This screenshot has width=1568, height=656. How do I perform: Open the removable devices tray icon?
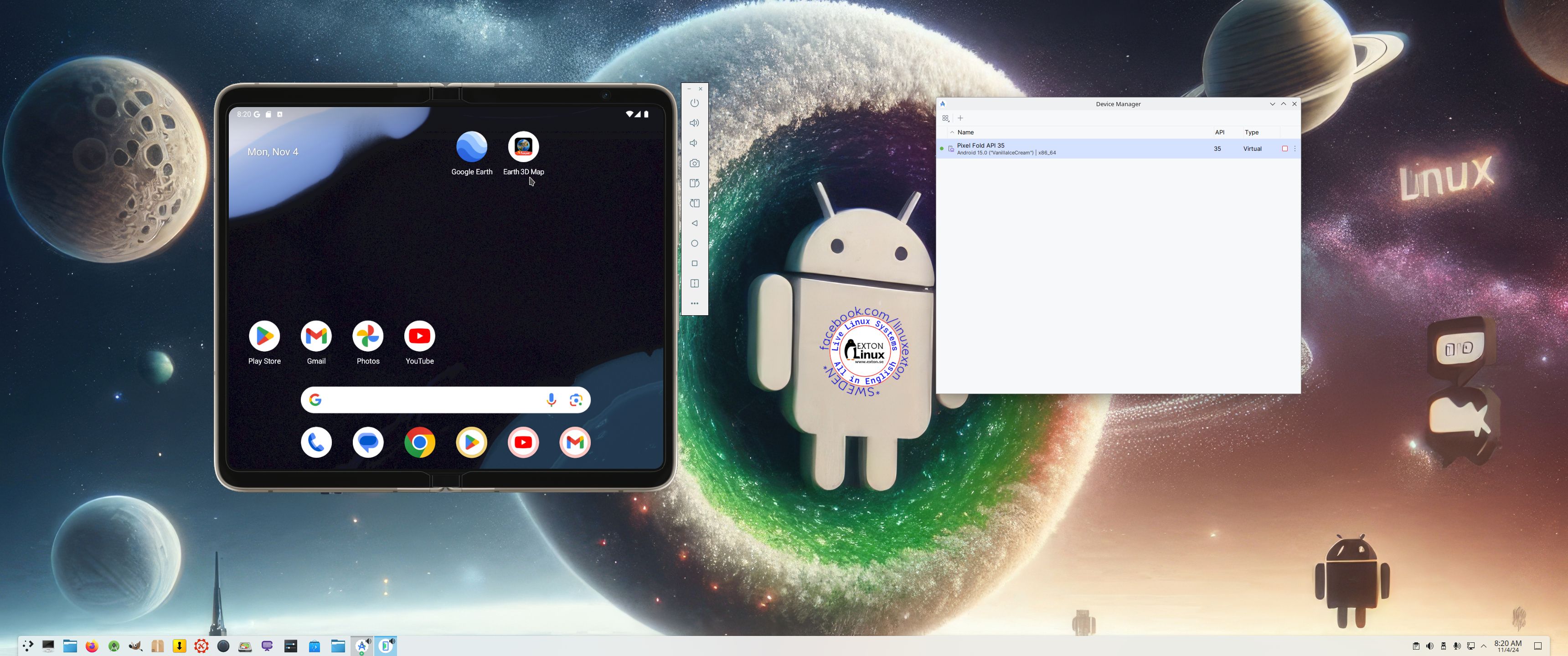pos(1443,646)
